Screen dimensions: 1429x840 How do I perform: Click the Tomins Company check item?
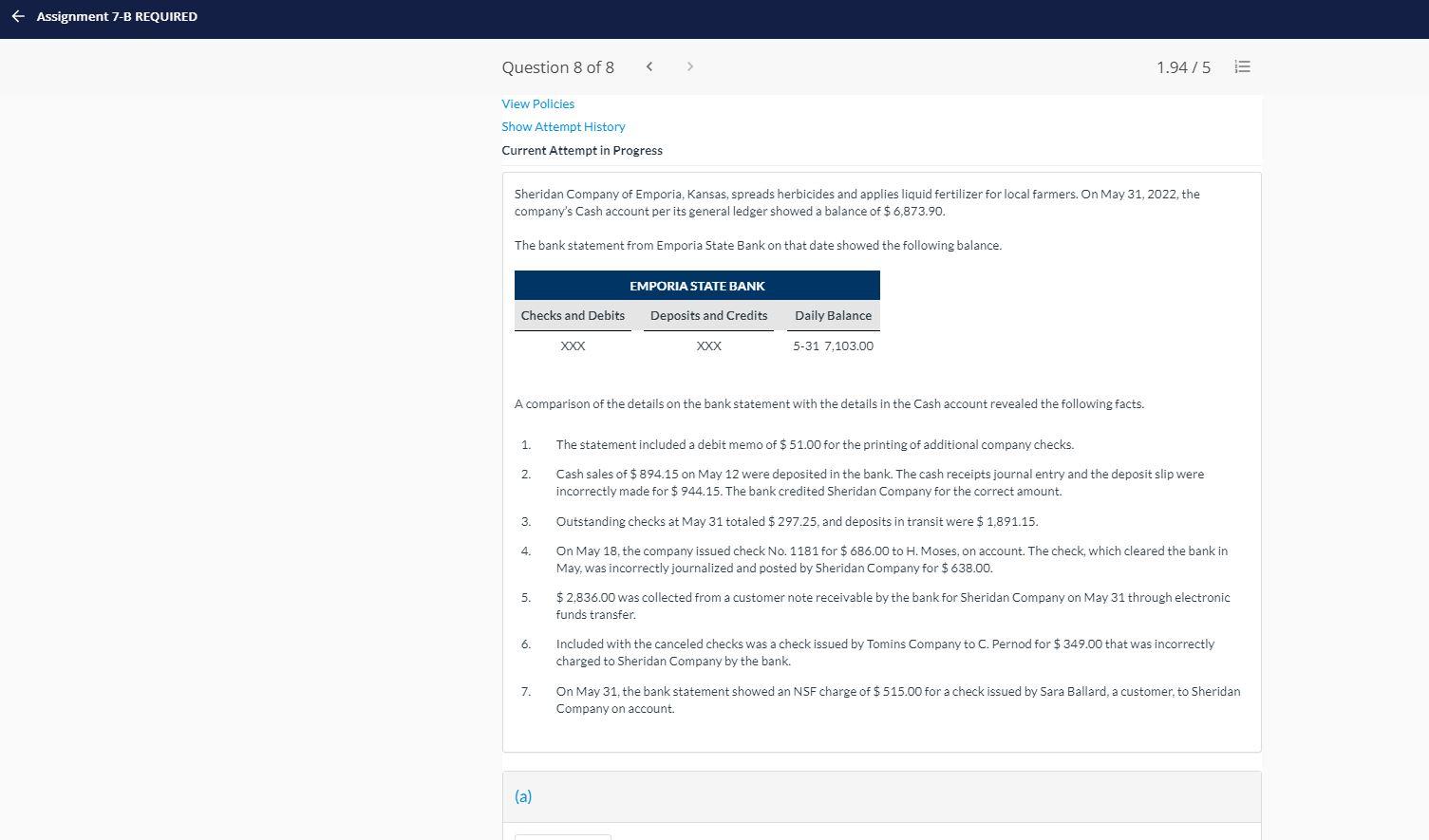885,652
